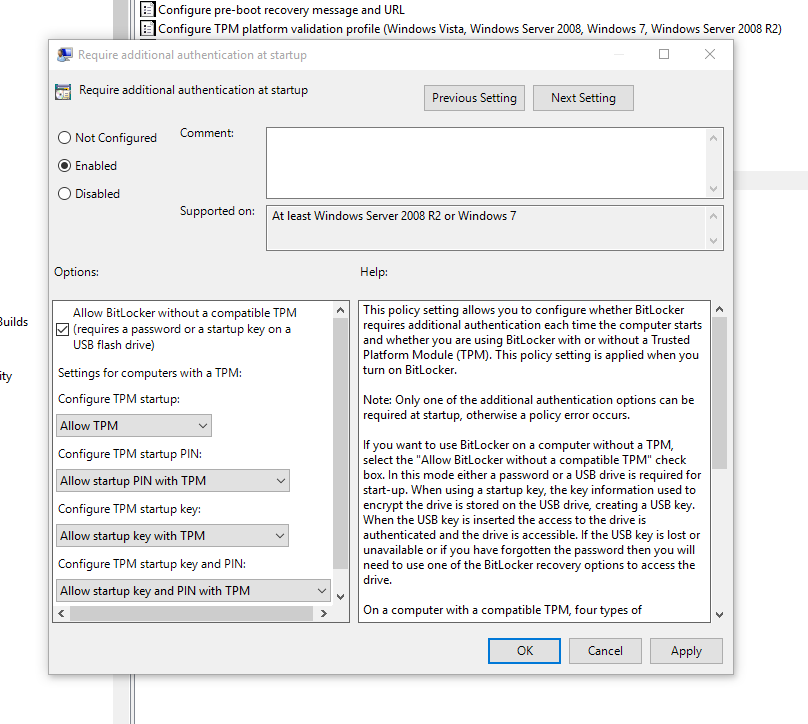Screen dimensions: 808x724
Task: Select Configure pre-boot recovery message and URL policy
Action: point(281,10)
